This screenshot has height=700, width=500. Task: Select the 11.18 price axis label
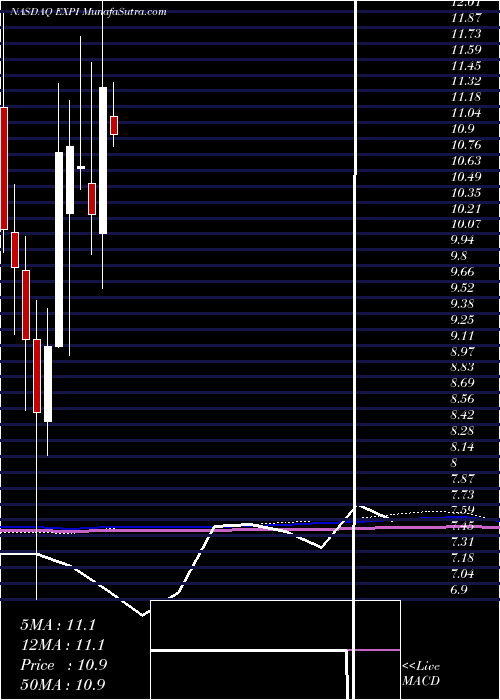point(466,97)
